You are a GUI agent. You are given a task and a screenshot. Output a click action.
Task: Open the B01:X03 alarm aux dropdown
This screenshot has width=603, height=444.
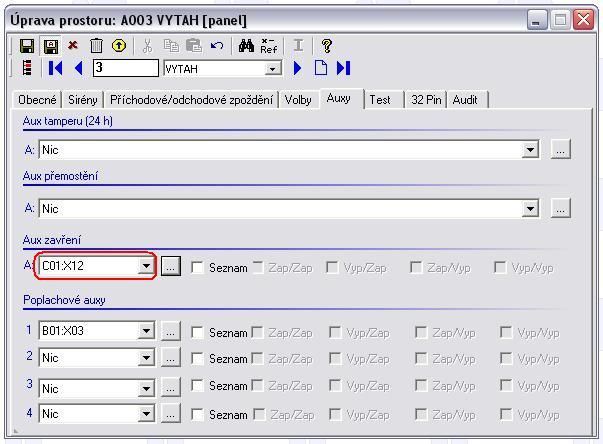pyautogui.click(x=146, y=332)
